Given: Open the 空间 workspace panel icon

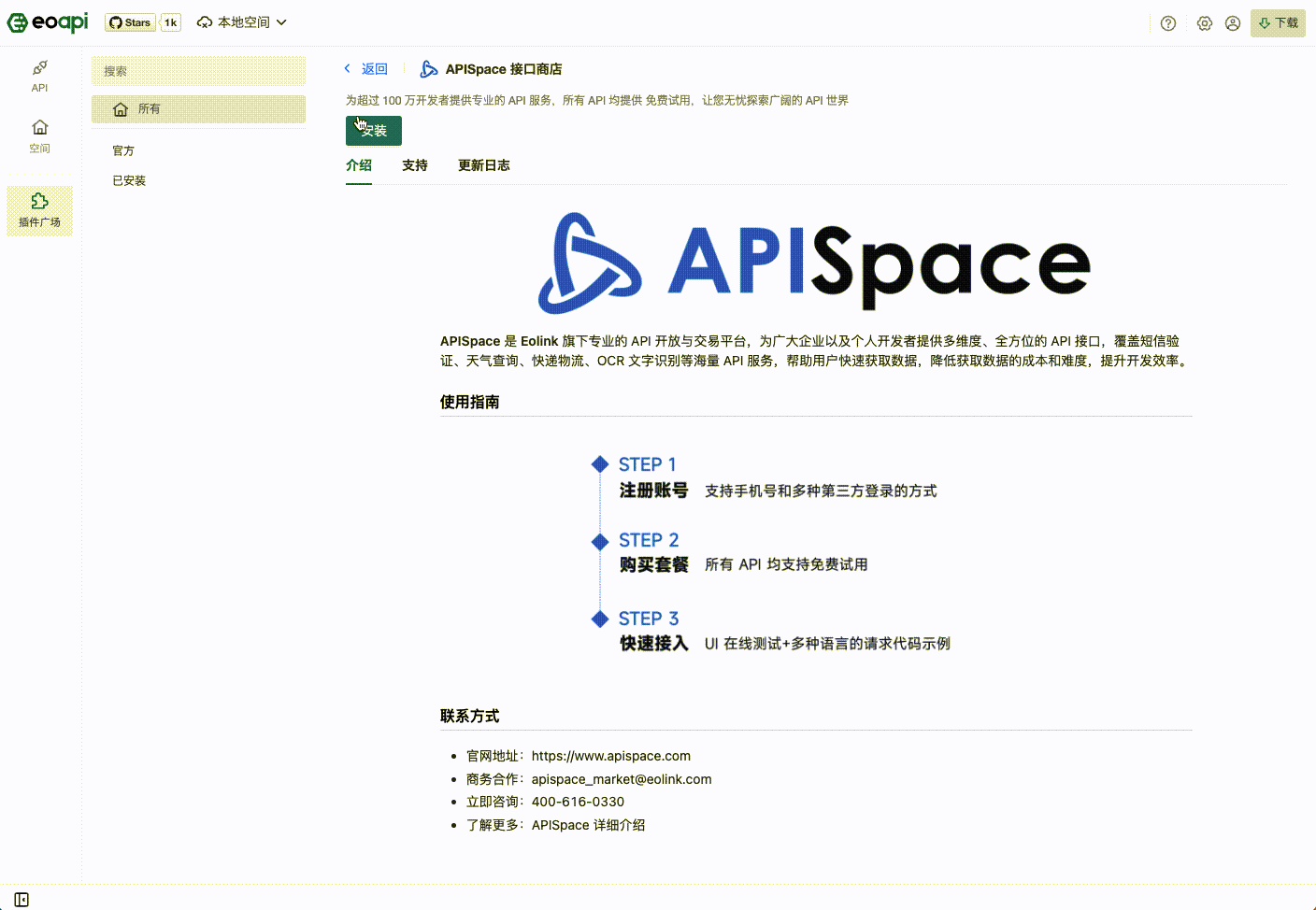Looking at the screenshot, I should click(x=39, y=135).
